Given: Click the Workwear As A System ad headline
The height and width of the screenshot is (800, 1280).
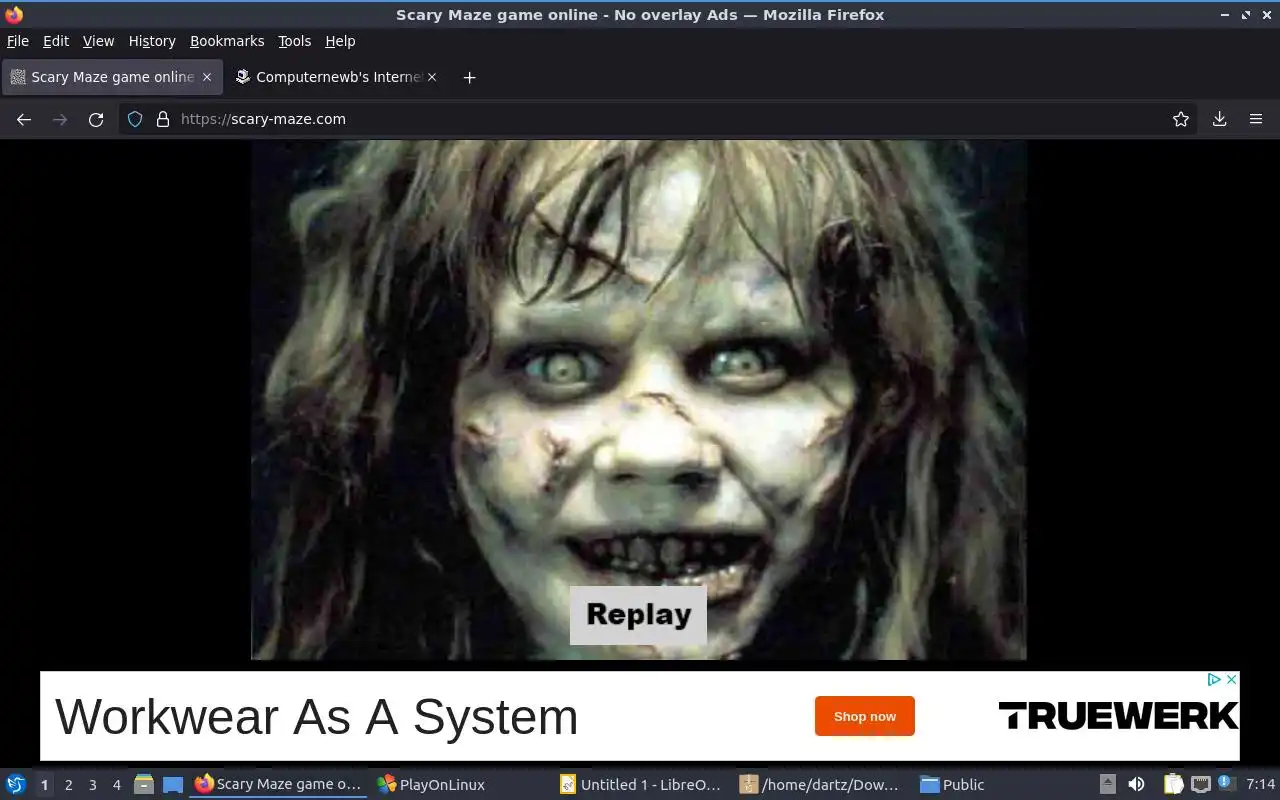Looking at the screenshot, I should click(x=317, y=717).
